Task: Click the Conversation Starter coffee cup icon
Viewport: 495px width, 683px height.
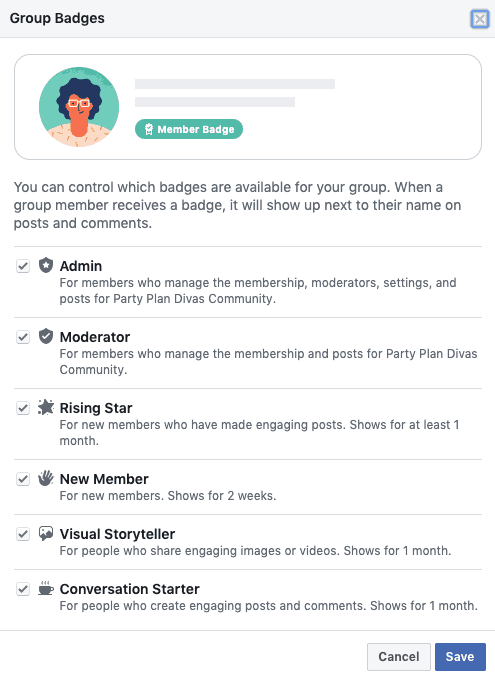Action: 46,588
